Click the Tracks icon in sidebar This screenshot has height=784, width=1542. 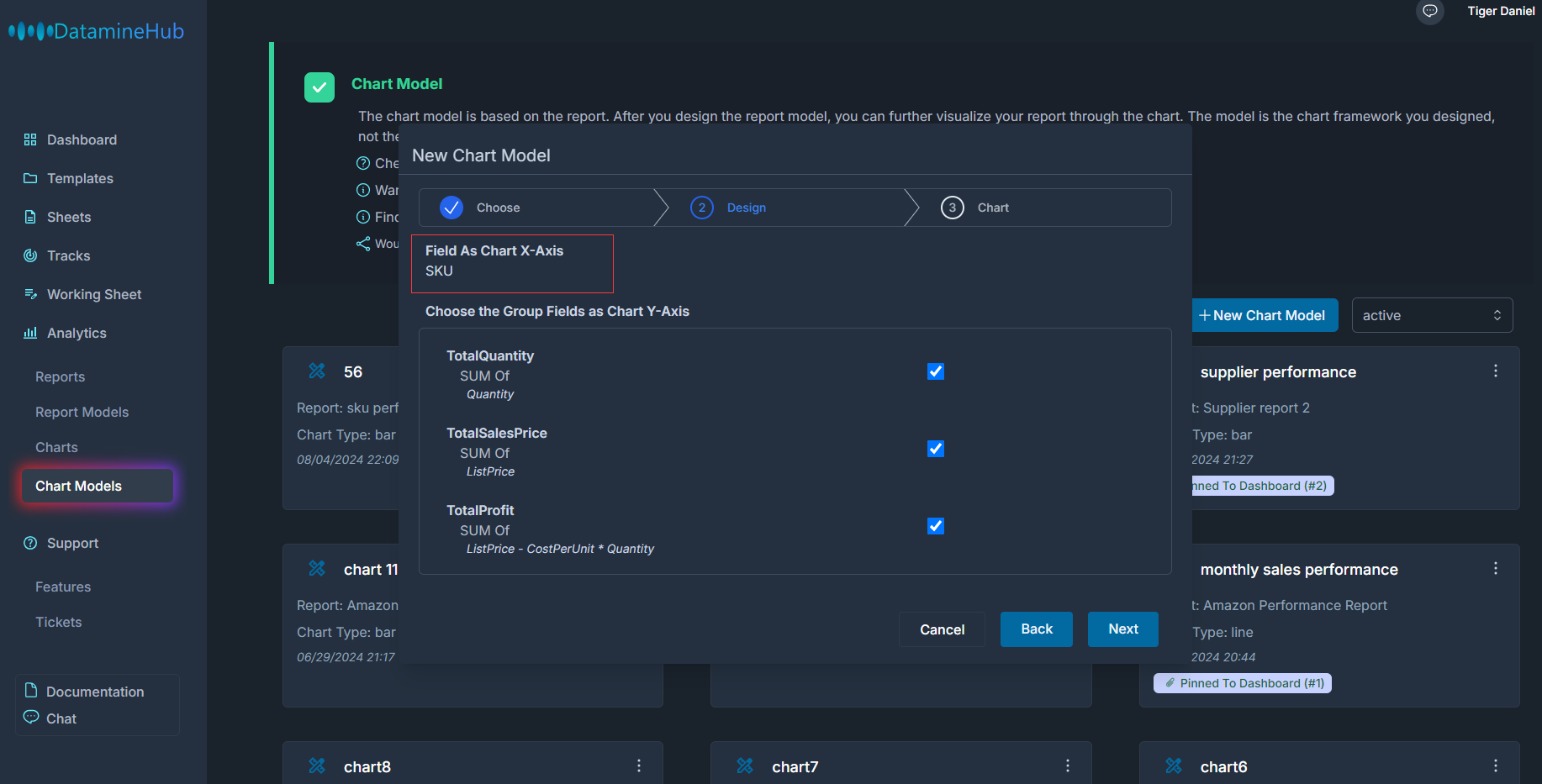pyautogui.click(x=30, y=255)
